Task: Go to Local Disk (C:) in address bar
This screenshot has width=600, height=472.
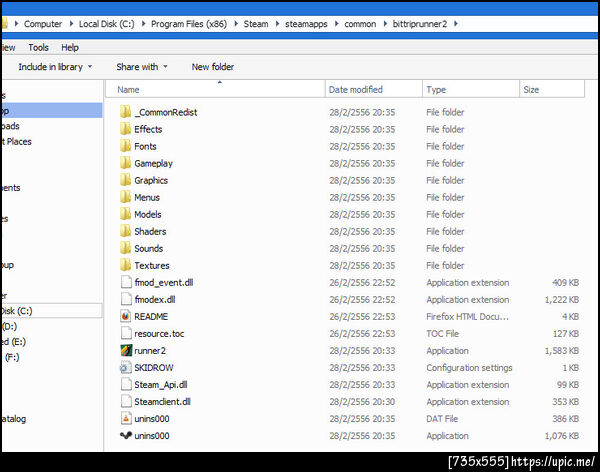Action: 106,24
